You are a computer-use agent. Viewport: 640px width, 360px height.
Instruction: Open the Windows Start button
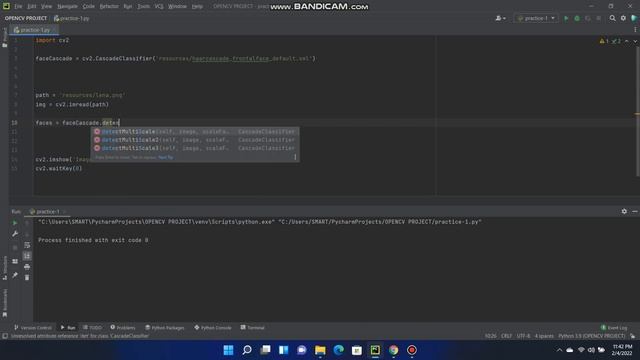click(229, 350)
